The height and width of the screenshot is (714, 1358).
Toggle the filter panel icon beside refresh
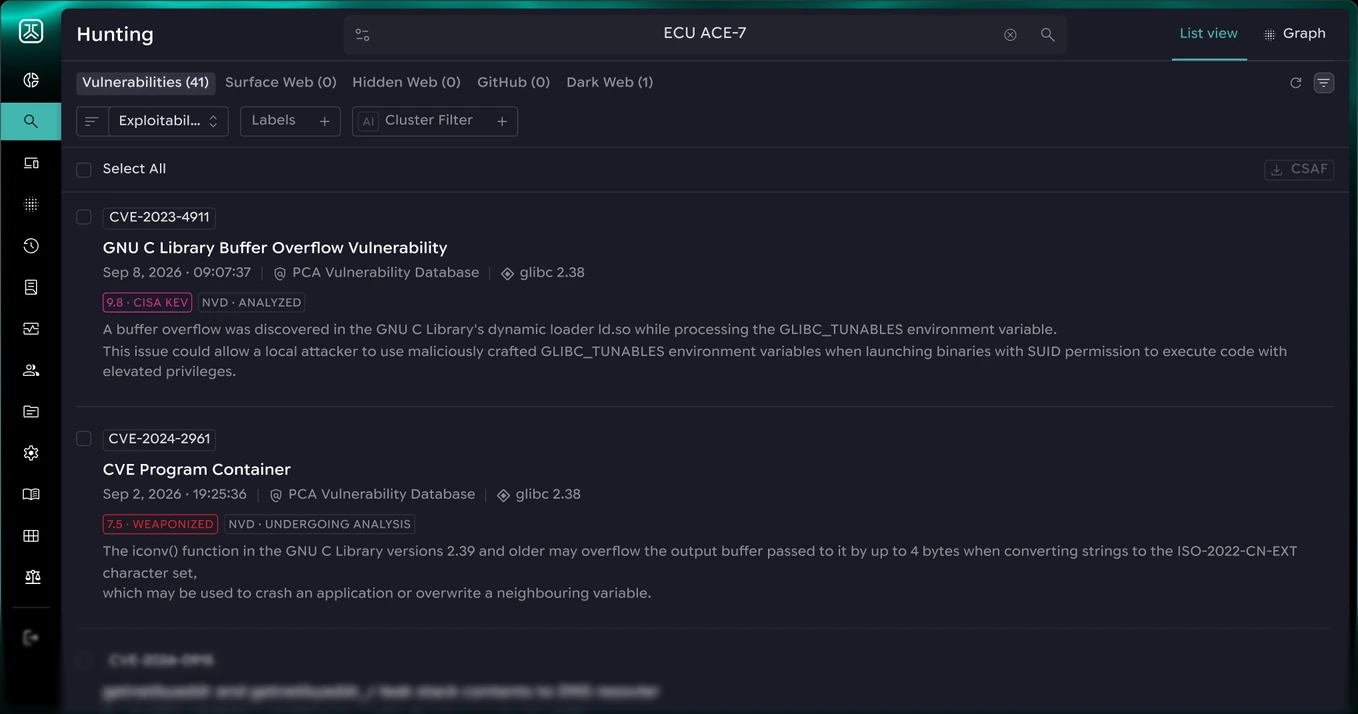[1323, 83]
